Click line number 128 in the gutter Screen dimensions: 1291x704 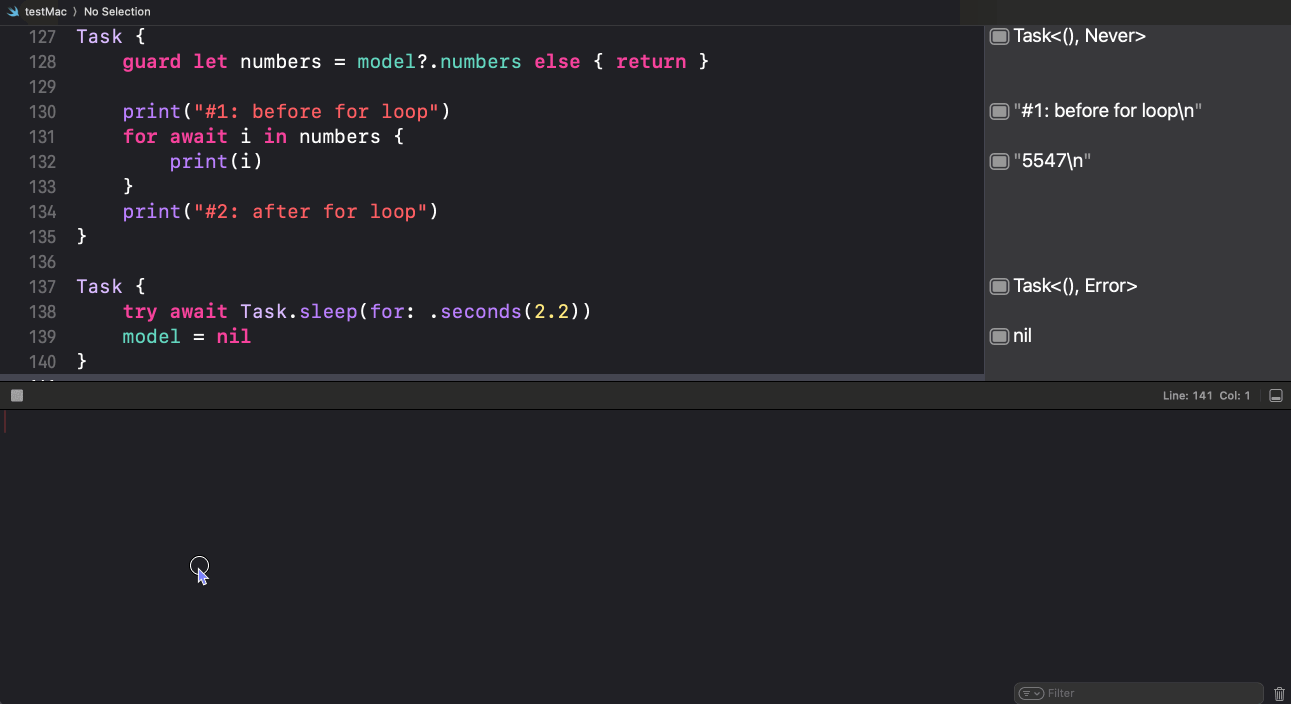click(x=42, y=62)
